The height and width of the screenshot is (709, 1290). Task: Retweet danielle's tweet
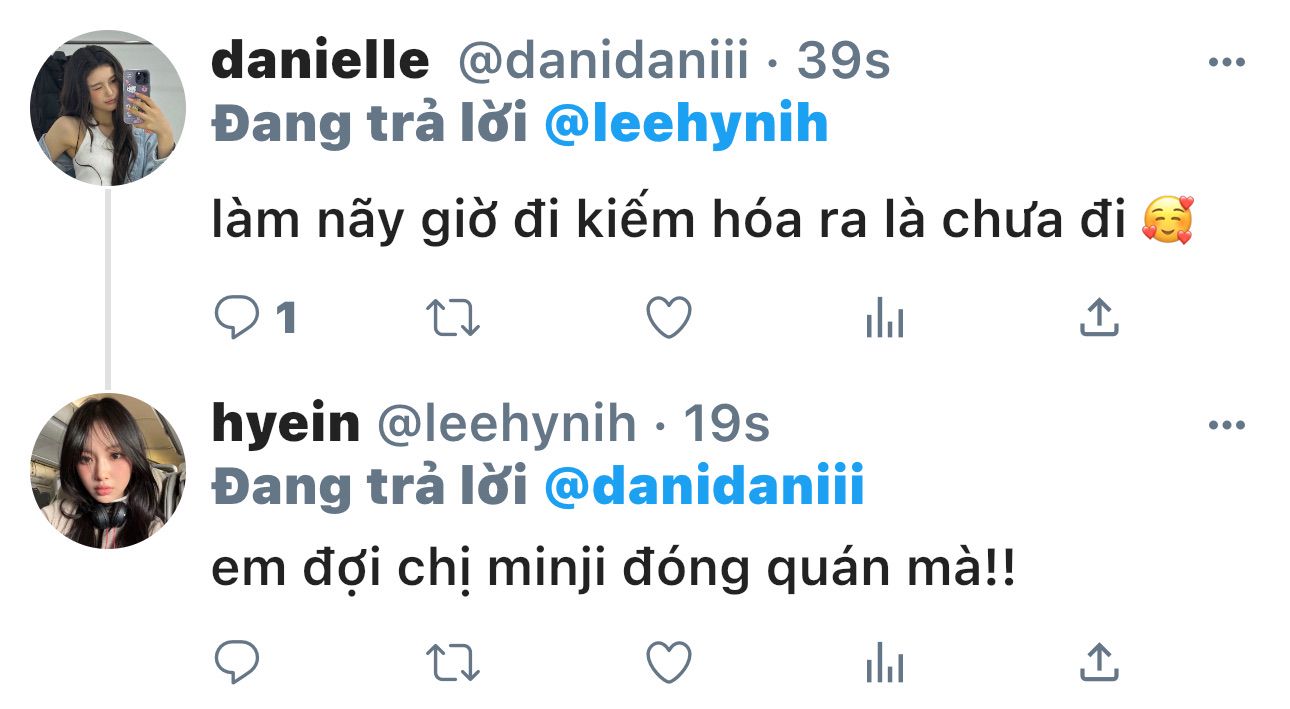click(x=453, y=319)
